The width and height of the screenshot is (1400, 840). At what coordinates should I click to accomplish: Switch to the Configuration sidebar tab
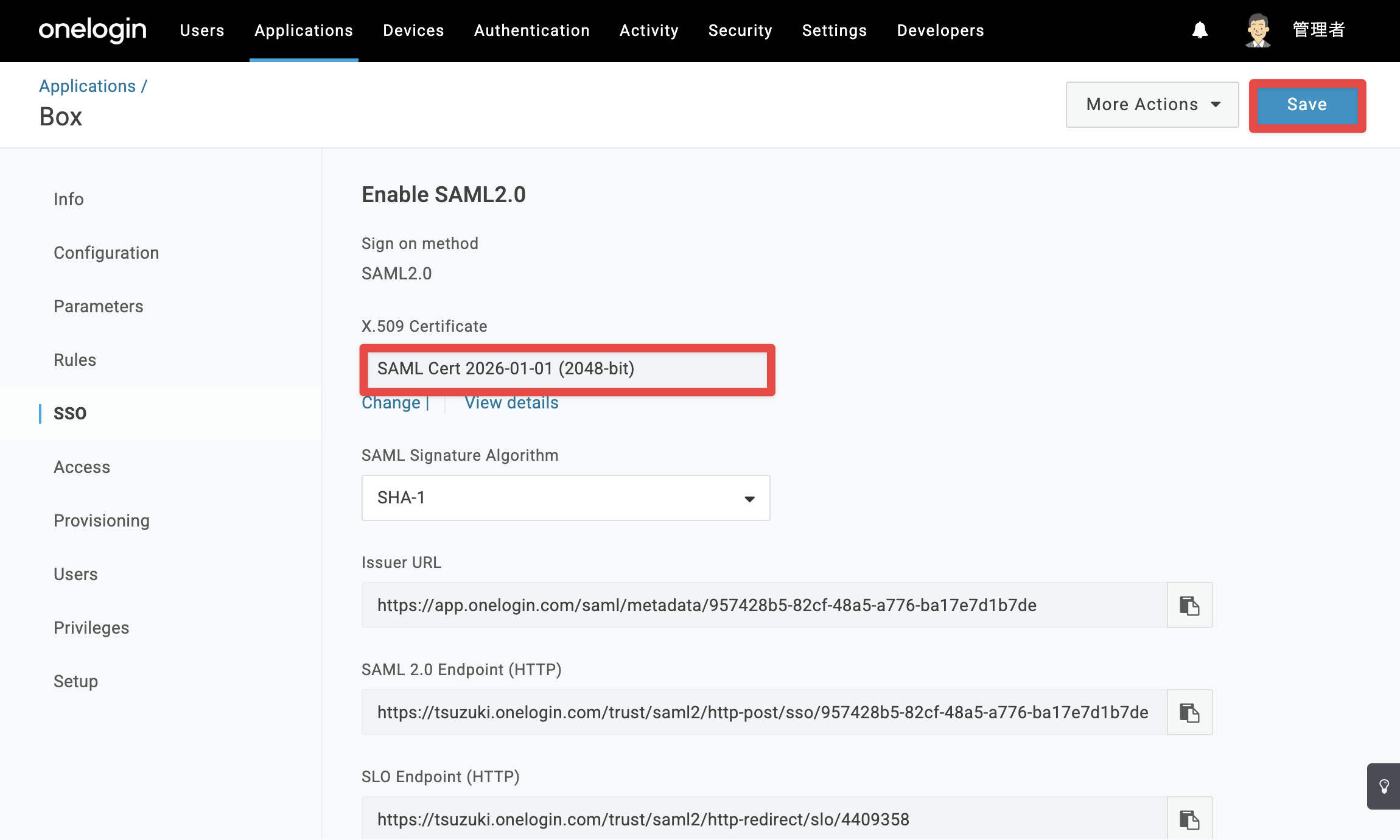tap(107, 253)
